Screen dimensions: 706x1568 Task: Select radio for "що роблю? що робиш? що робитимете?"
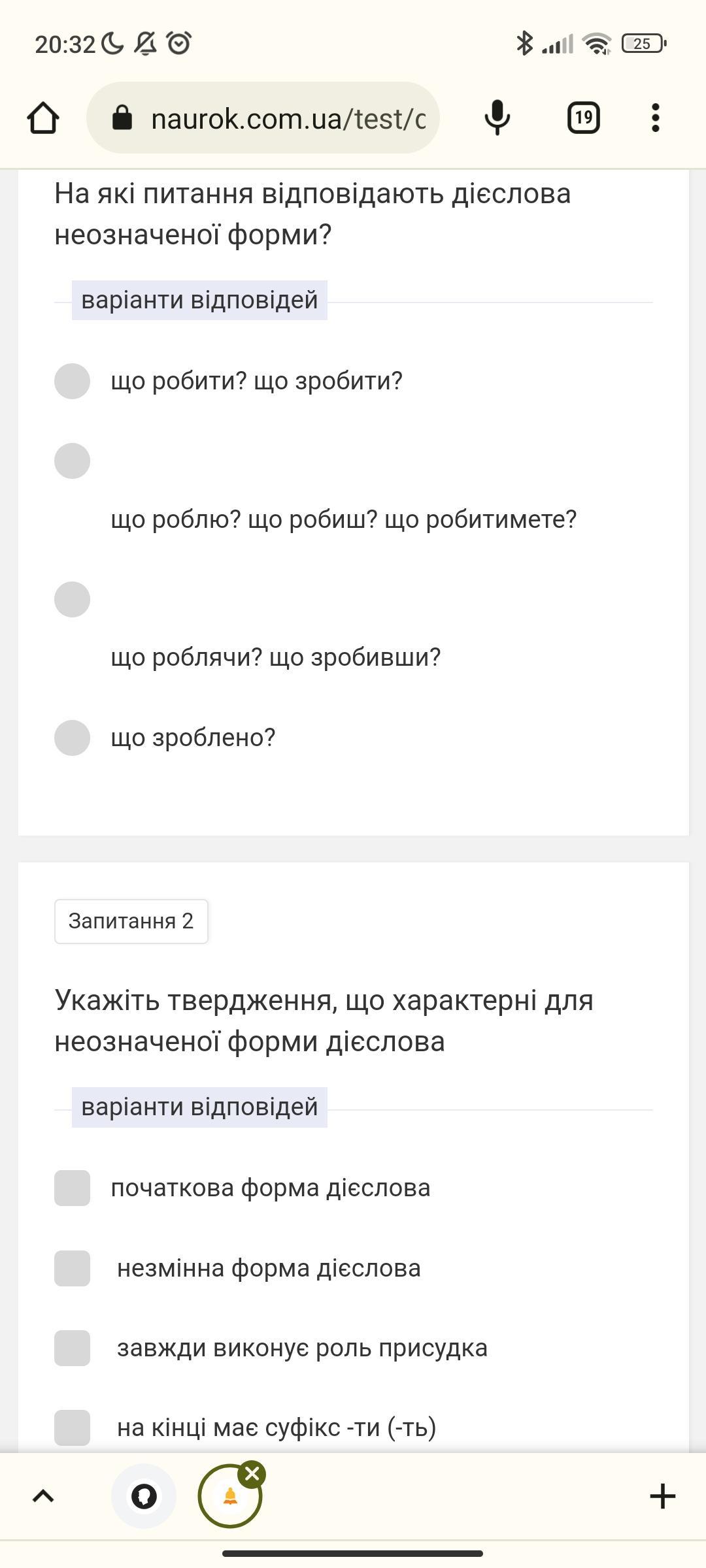pos(72,461)
